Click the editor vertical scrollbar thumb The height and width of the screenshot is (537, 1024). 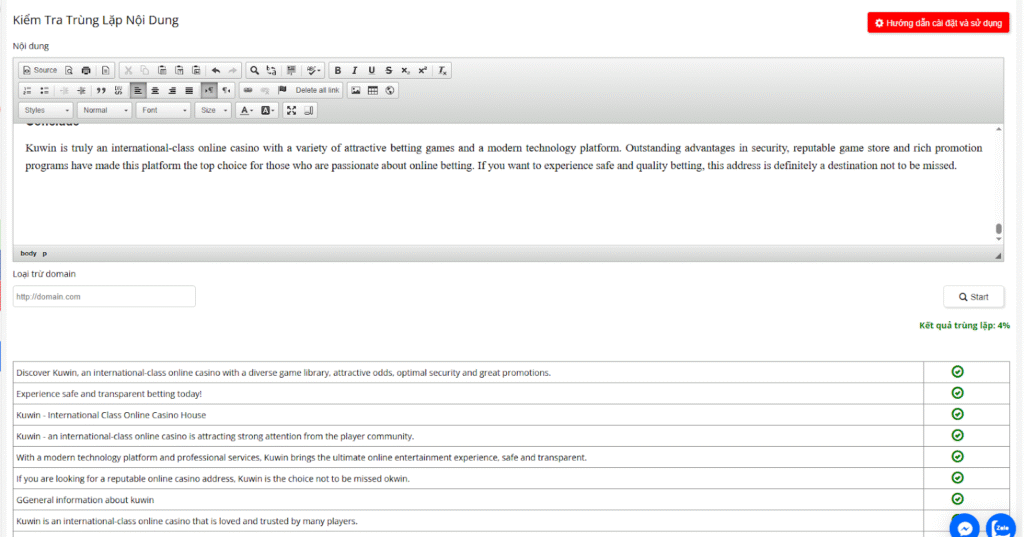[998, 229]
